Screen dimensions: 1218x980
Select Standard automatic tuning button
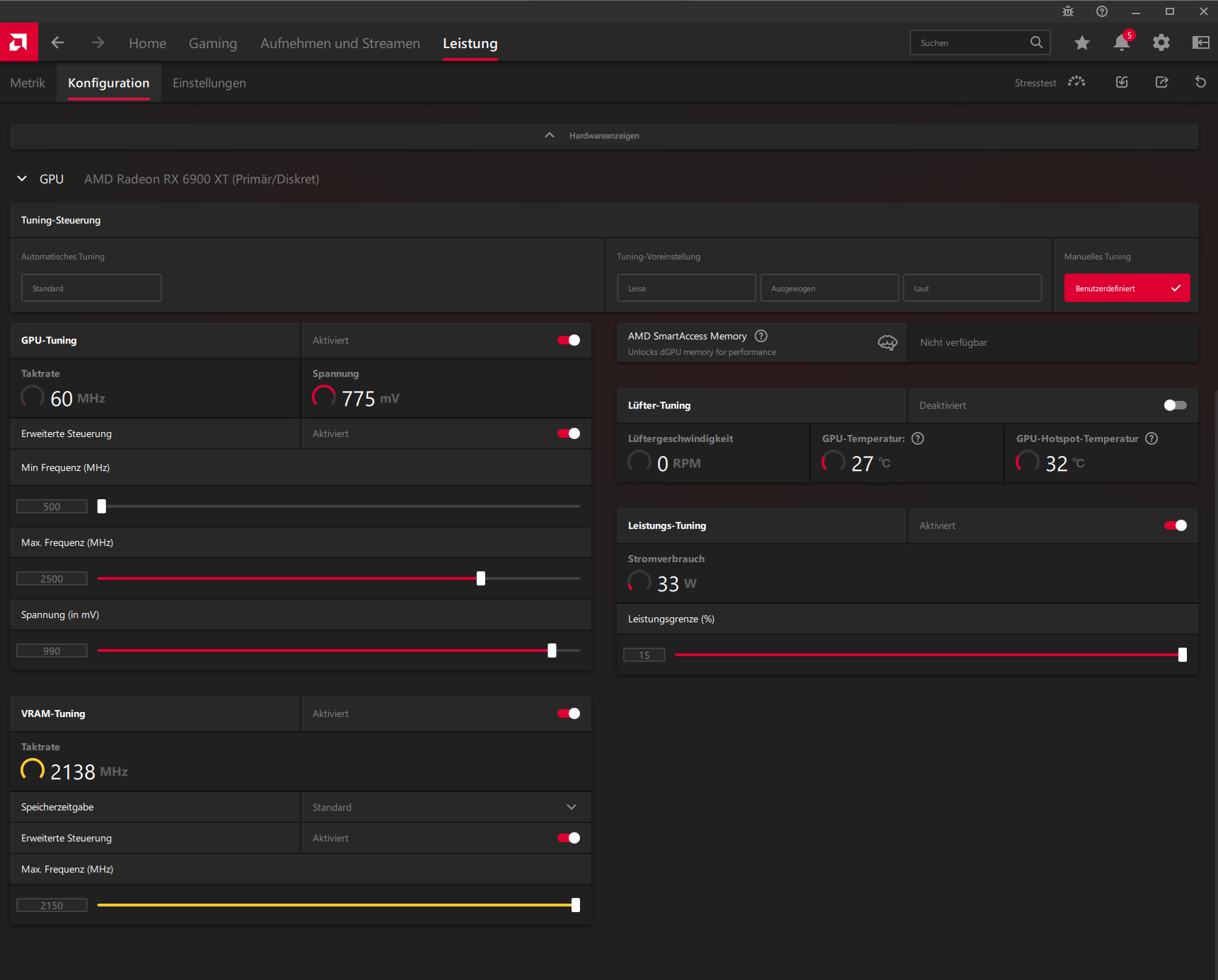(91, 288)
